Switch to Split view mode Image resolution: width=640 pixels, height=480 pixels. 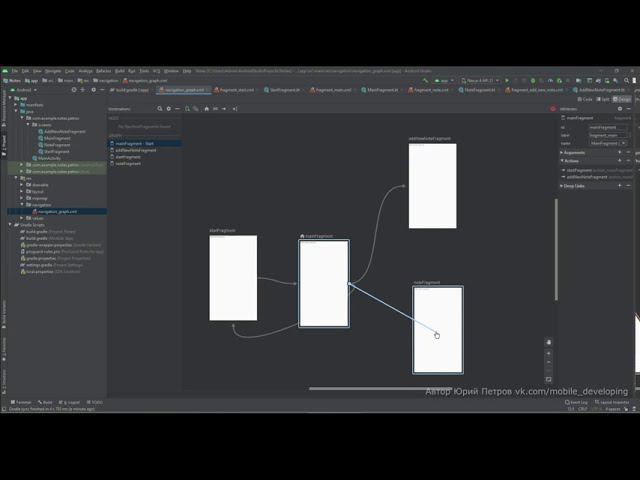tap(602, 99)
